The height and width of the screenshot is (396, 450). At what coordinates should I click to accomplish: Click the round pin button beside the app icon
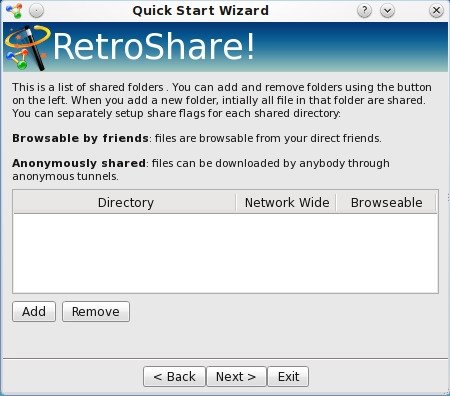36,11
